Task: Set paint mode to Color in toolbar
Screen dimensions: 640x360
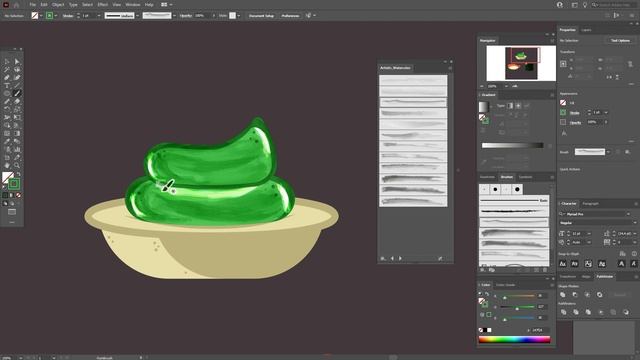Action: click(x=5, y=196)
